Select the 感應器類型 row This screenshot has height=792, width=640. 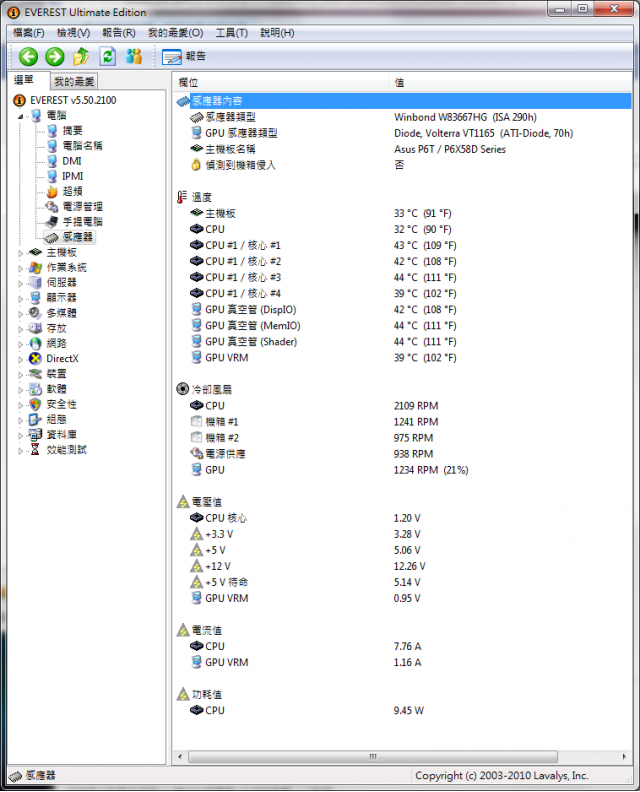[403, 117]
